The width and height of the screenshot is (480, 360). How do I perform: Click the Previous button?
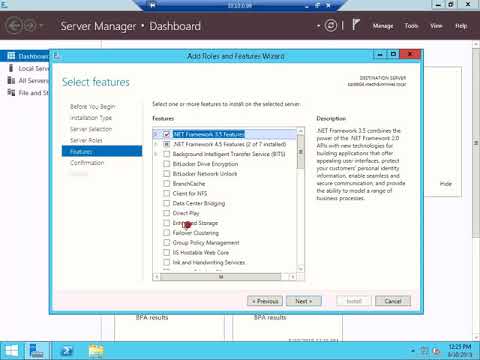(265, 301)
